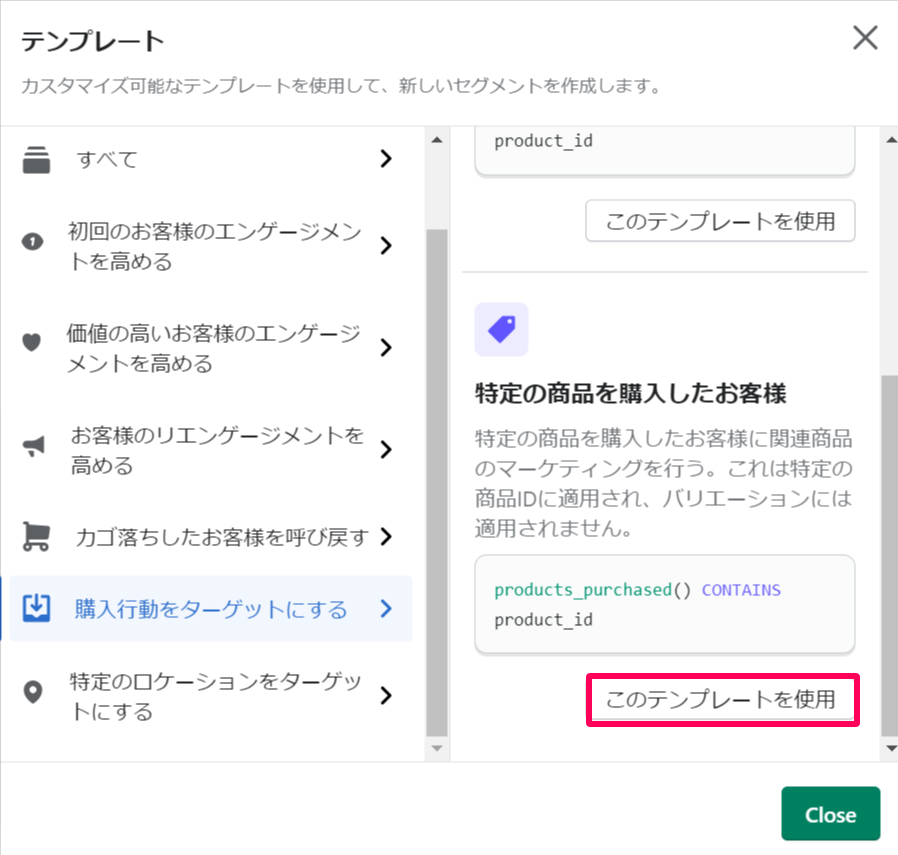Select お客様のリエンゲージメントを高める category

217,451
